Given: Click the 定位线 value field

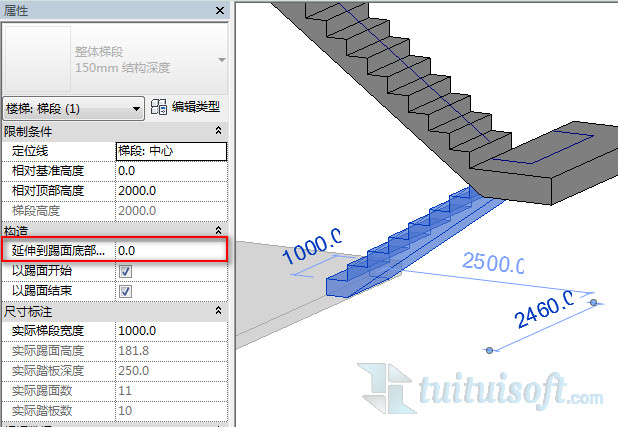Looking at the screenshot, I should [x=170, y=151].
